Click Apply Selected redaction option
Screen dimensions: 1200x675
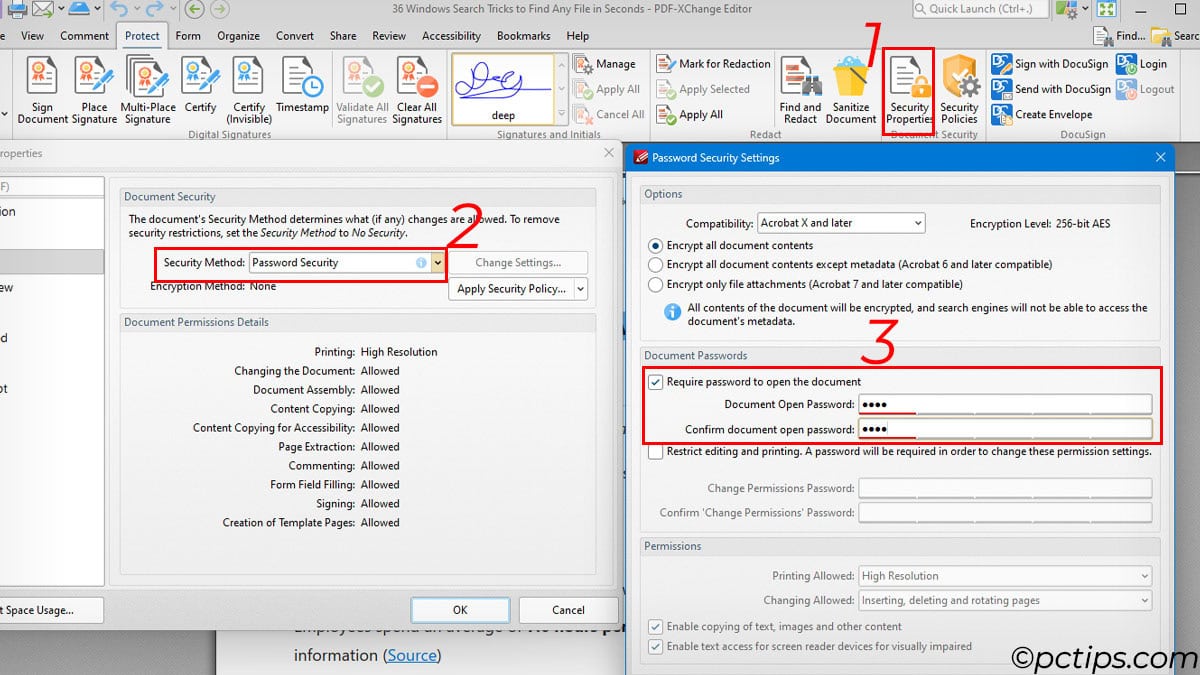coord(704,89)
